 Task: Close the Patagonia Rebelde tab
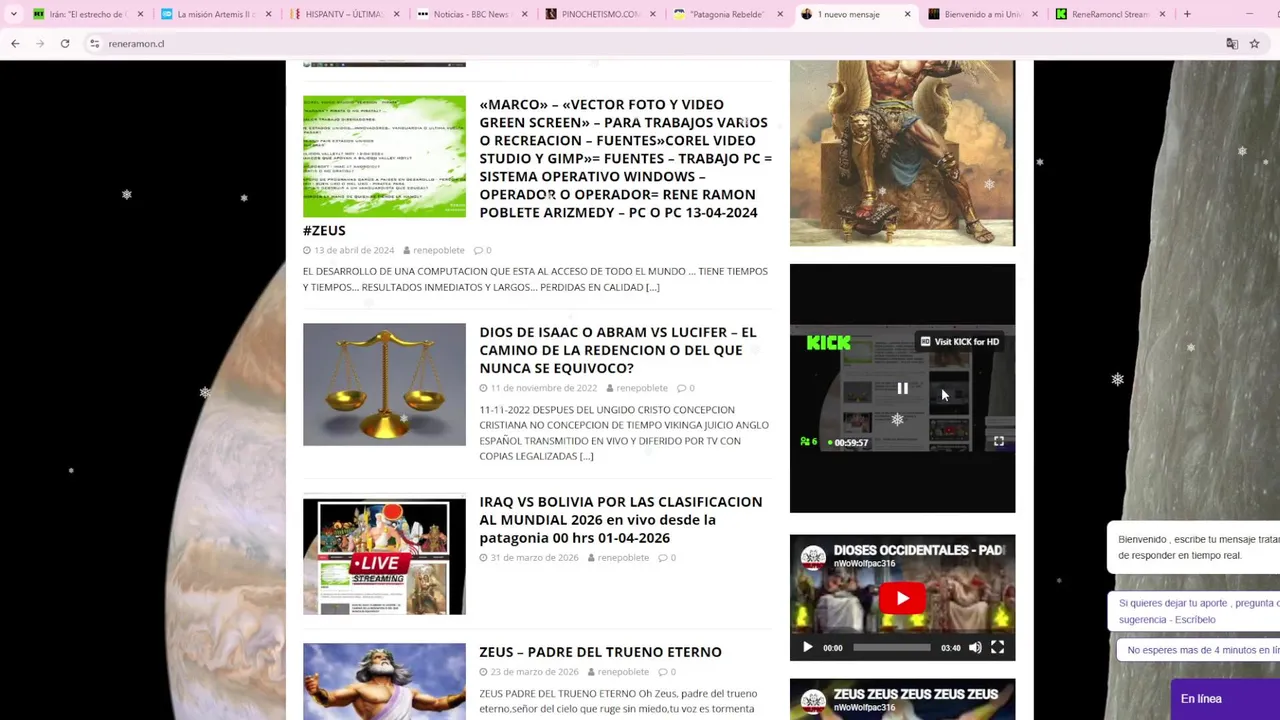780,14
